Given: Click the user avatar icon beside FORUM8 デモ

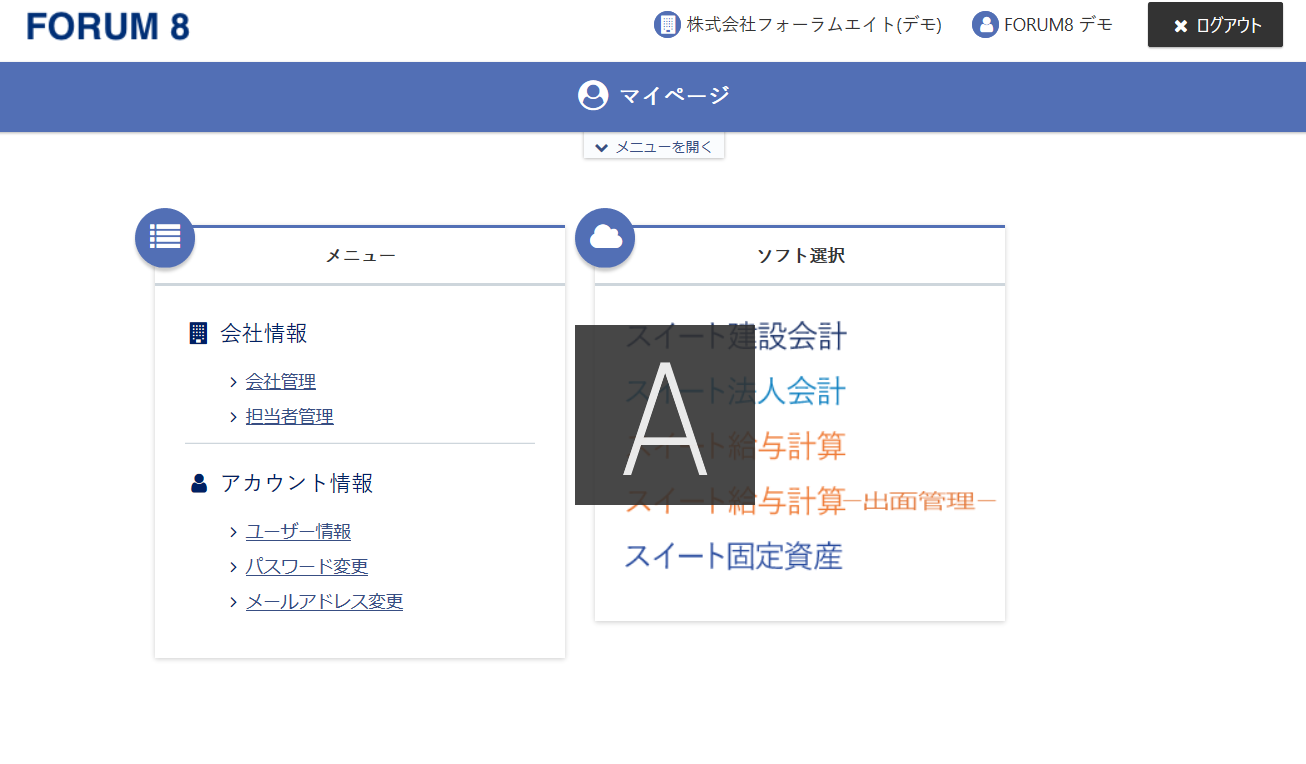Looking at the screenshot, I should coord(985,25).
